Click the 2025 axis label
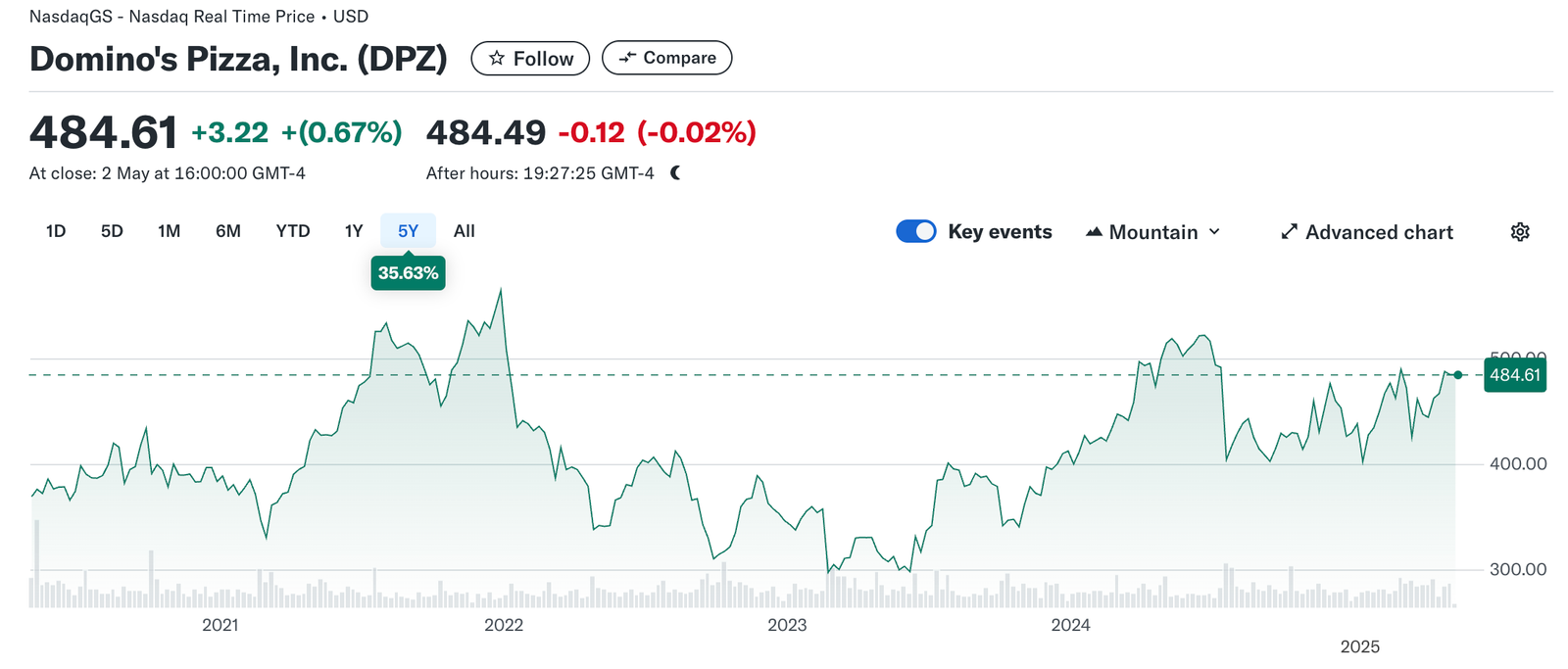Viewport: 1568px width, 669px height. pos(1360,646)
